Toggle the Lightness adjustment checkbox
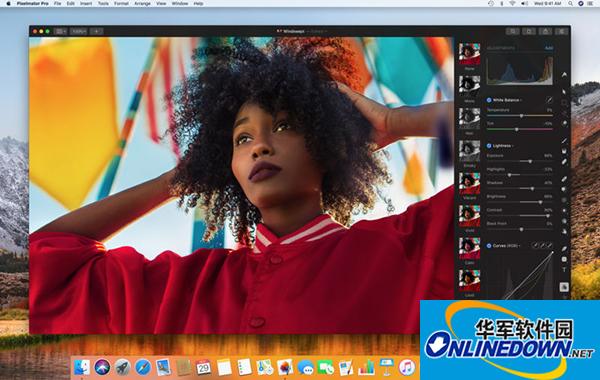 pyautogui.click(x=489, y=146)
